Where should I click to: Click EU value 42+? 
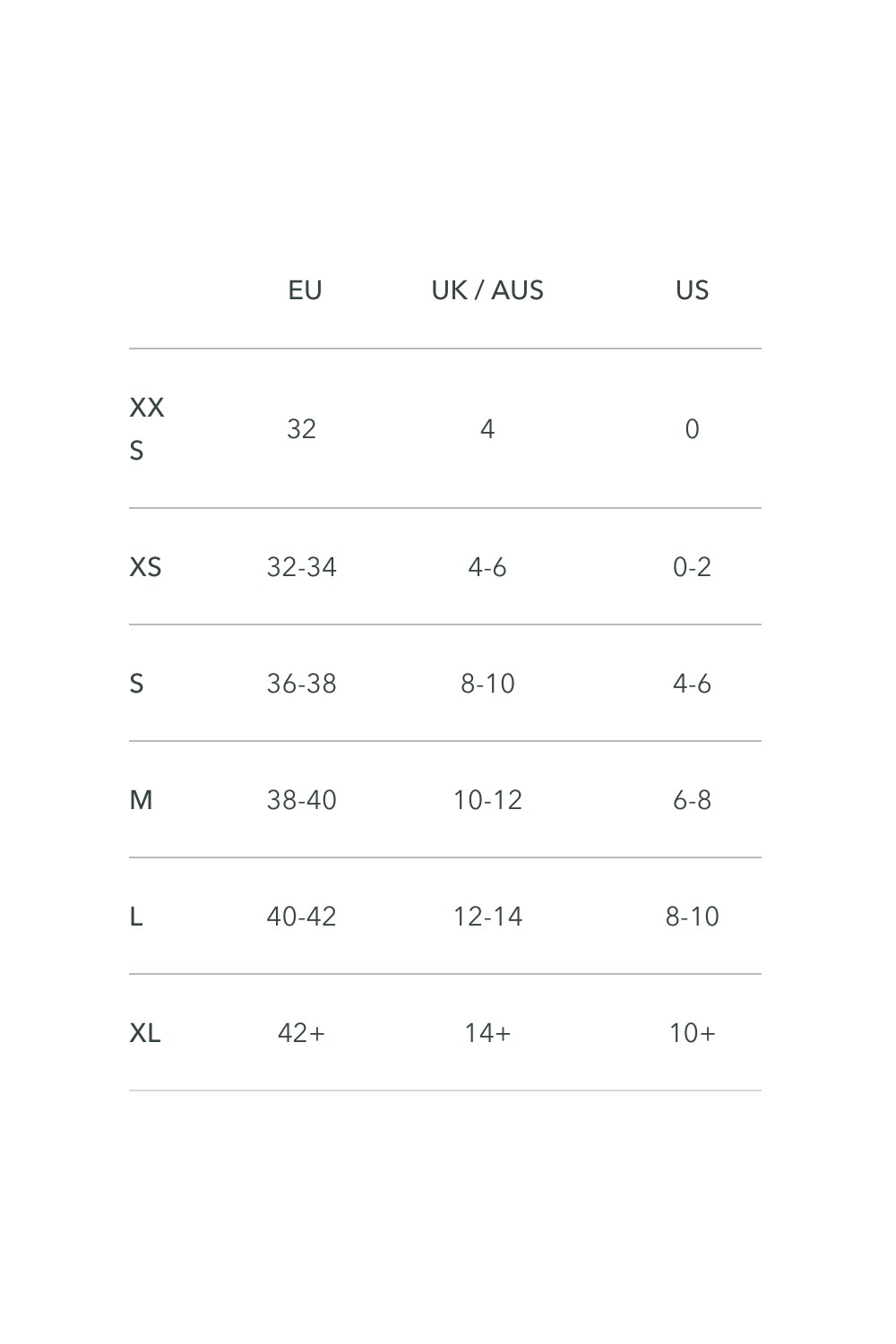301,1033
